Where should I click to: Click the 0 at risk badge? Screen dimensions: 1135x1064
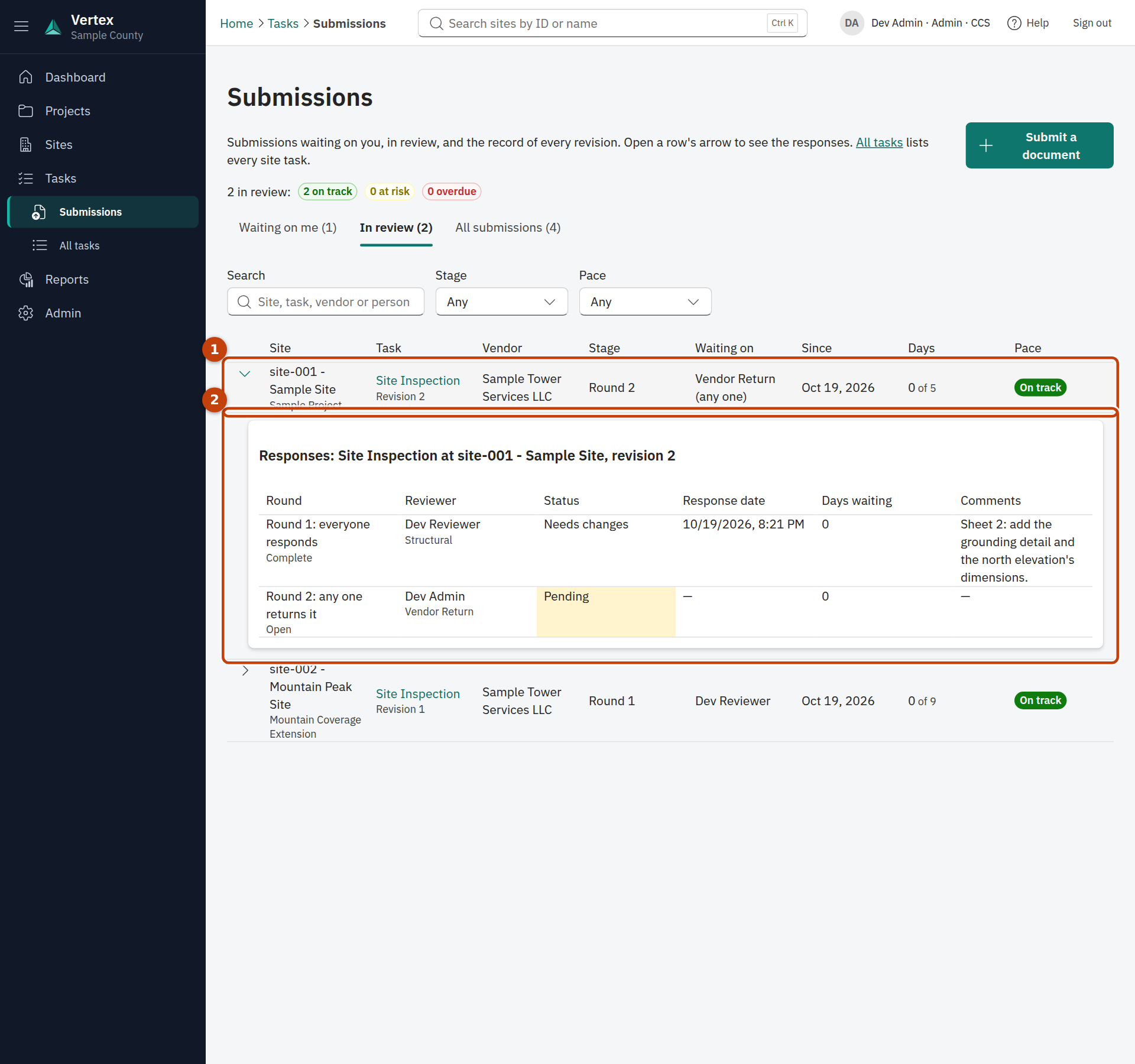tap(390, 192)
